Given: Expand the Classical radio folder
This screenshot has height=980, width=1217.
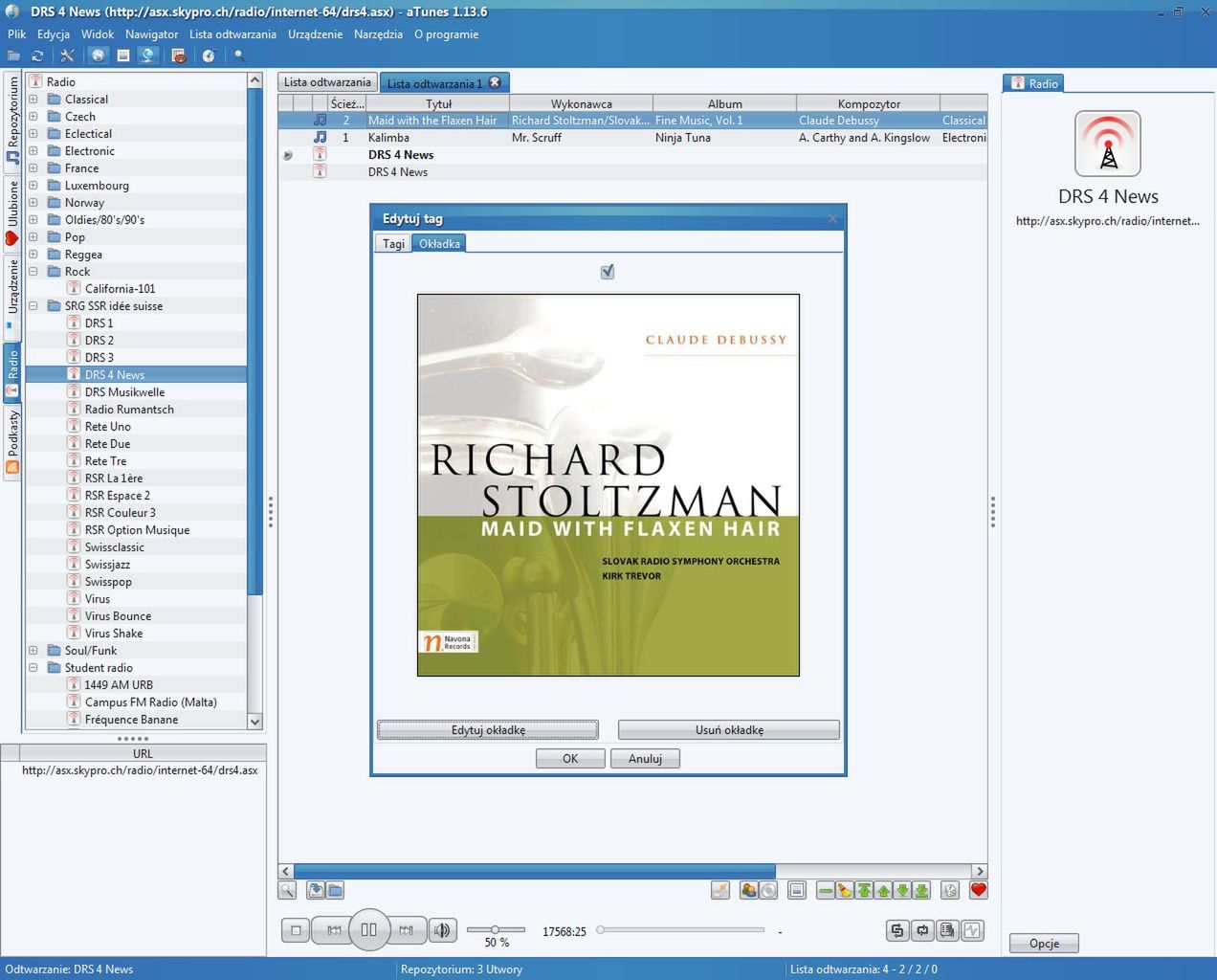Looking at the screenshot, I should (33, 100).
